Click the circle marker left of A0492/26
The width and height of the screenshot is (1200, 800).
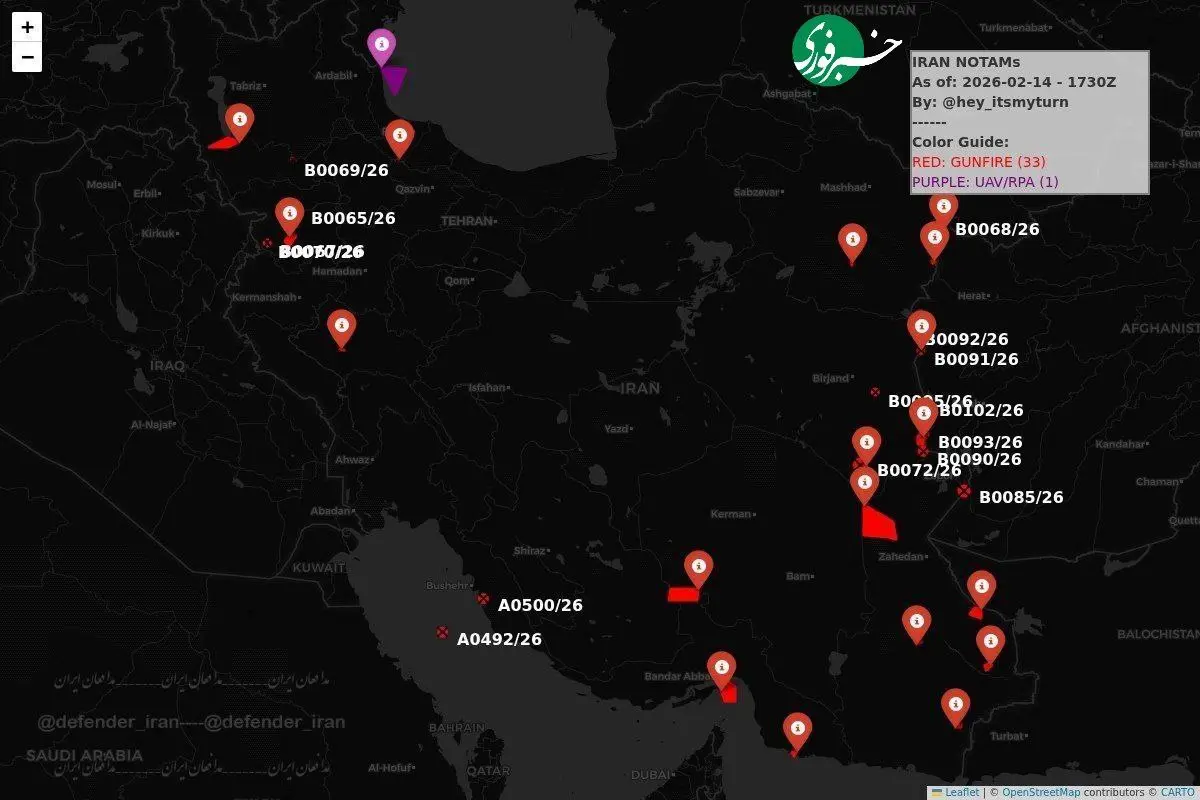coord(442,632)
